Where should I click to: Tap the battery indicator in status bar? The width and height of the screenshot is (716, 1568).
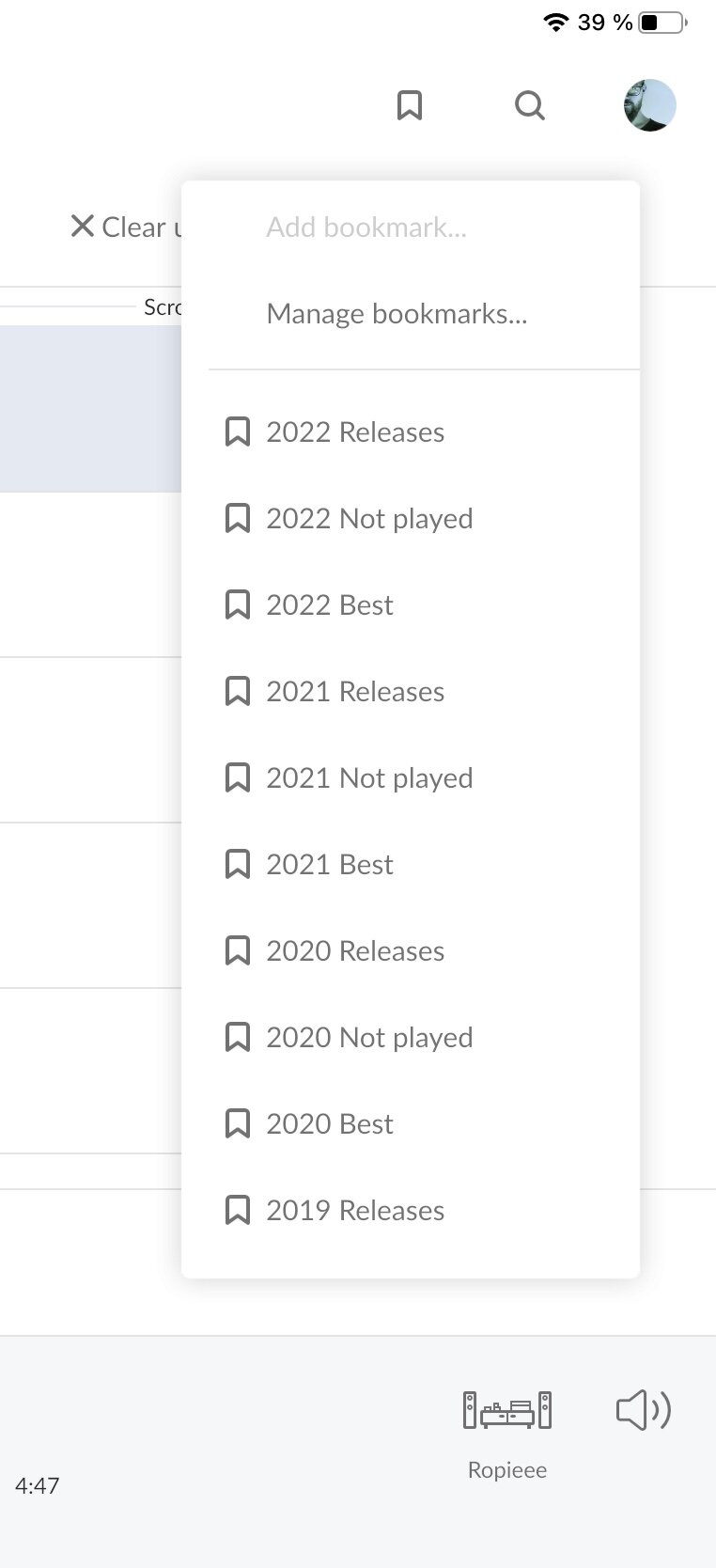click(662, 23)
